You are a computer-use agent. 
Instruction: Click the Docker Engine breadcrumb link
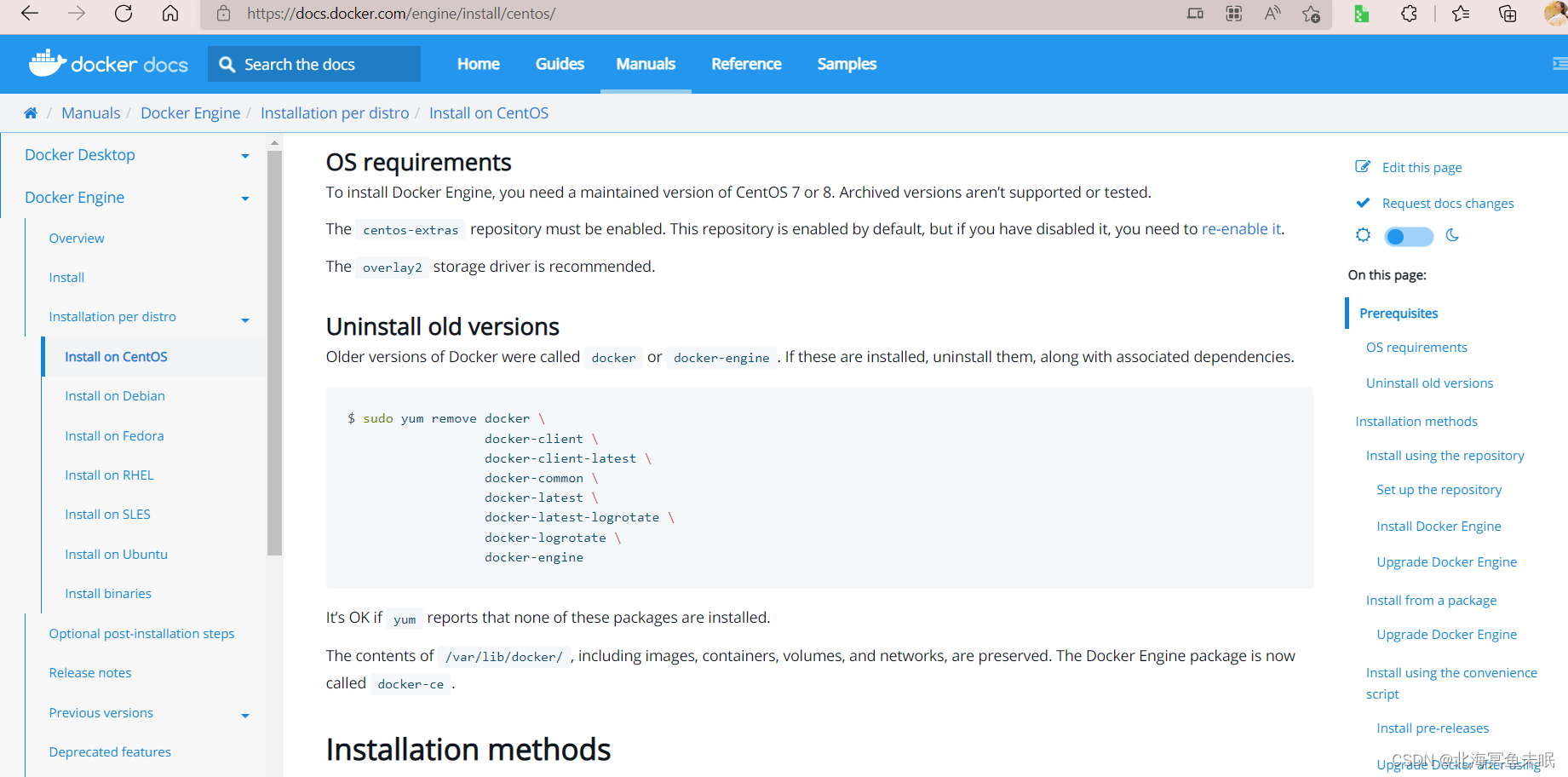[191, 113]
